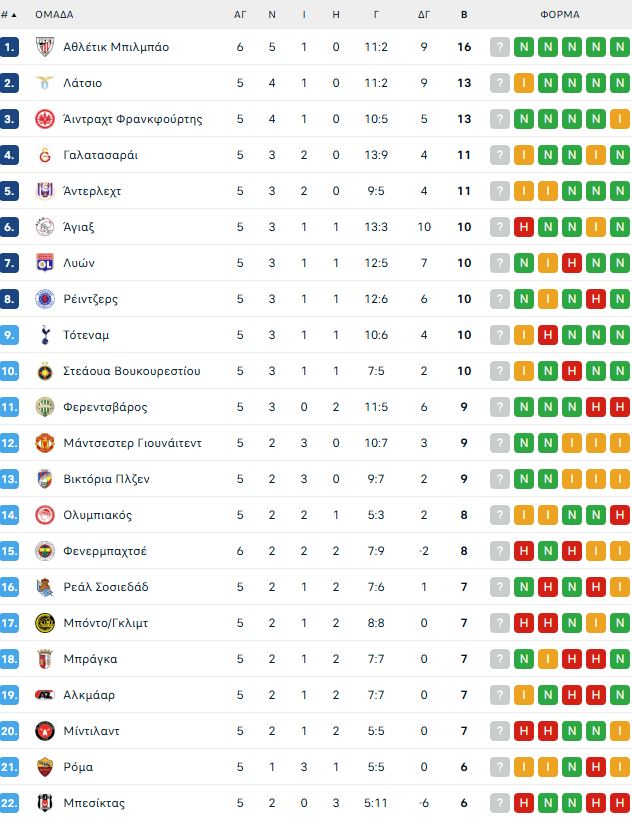Sort by the ΟΜΑΔΑ column header

(54, 15)
